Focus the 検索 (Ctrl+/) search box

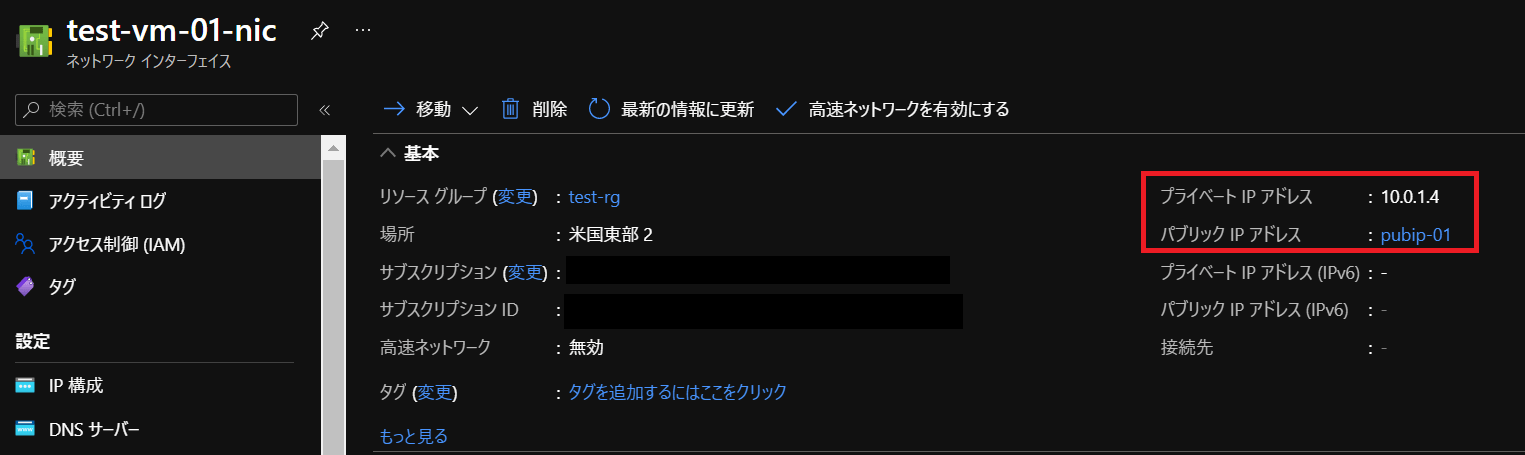click(157, 110)
